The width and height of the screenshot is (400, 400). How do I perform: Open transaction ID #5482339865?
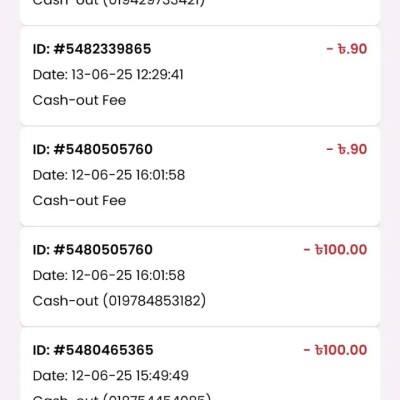tap(200, 76)
